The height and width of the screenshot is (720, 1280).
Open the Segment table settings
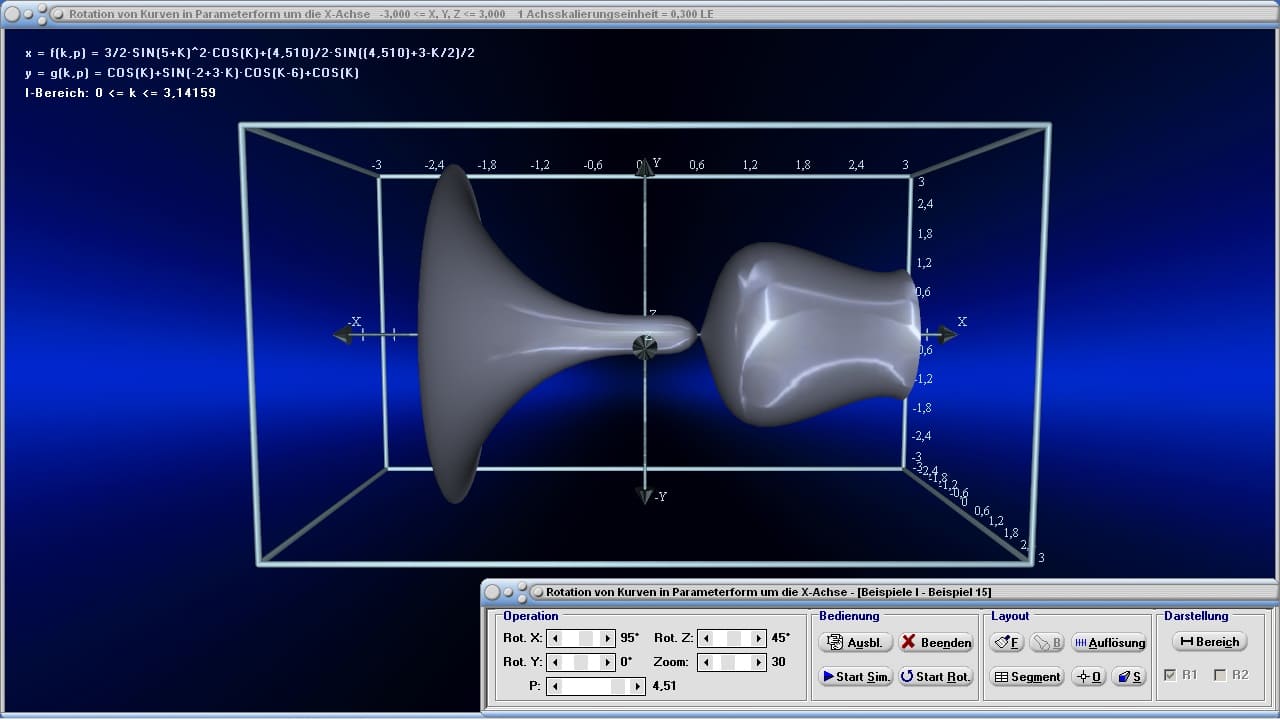click(1027, 677)
